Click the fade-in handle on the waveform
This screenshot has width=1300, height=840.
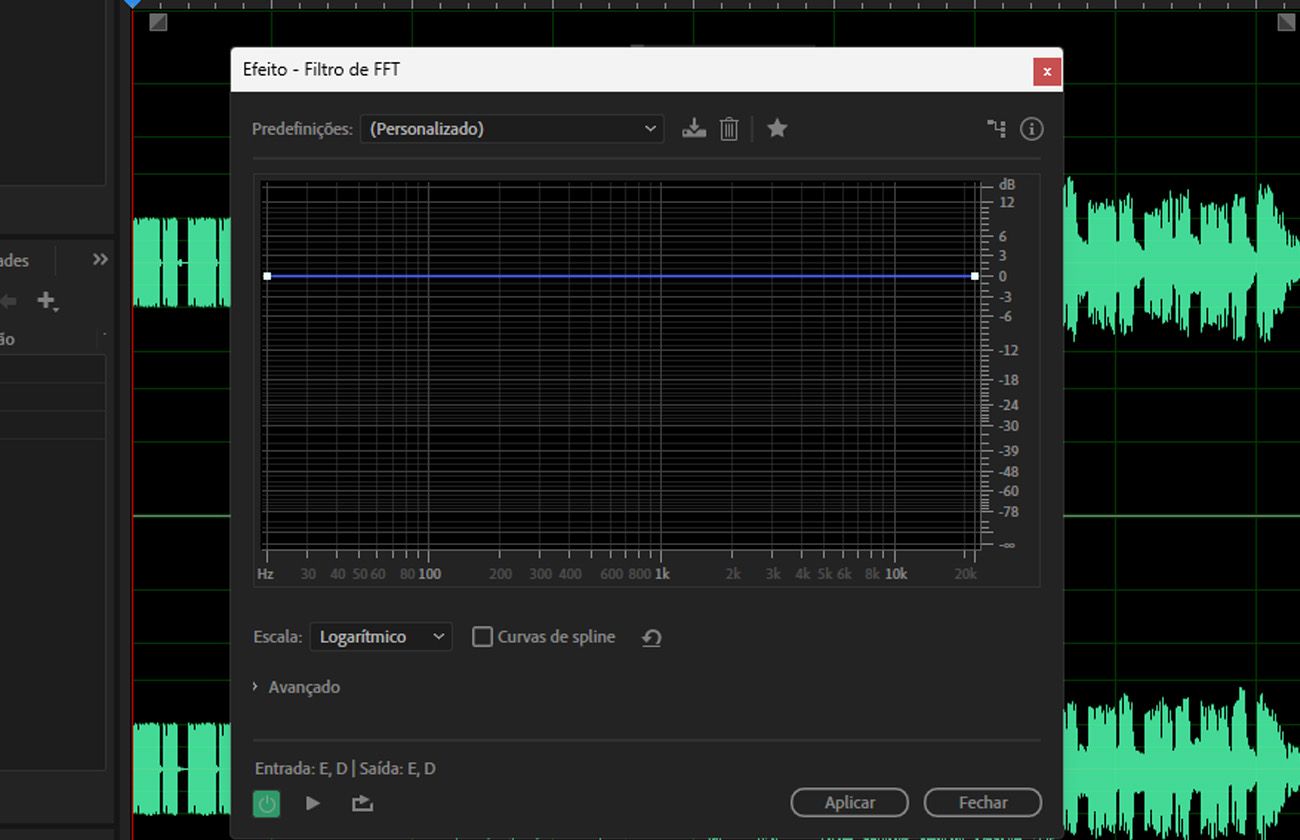[159, 22]
